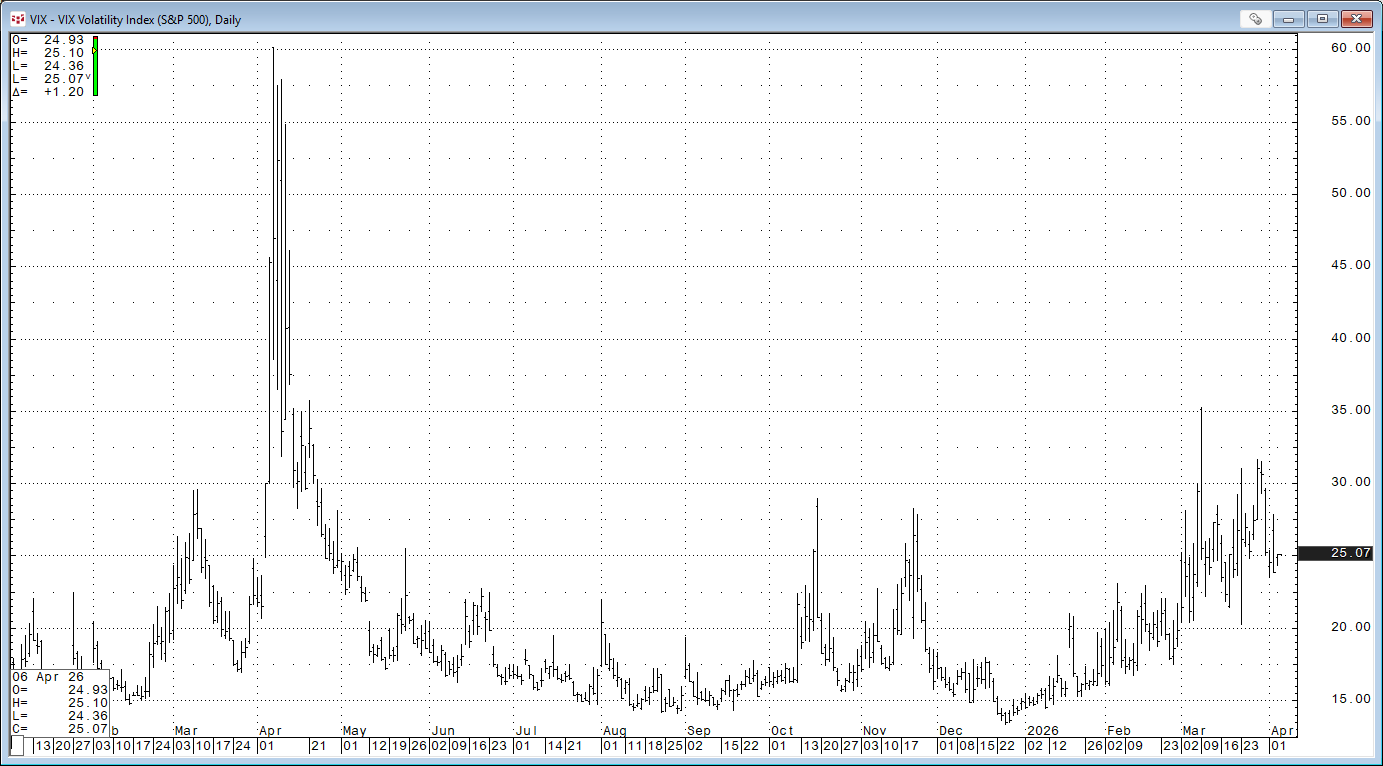This screenshot has height=766, width=1383.
Task: Click the VIX chart window icon
Action: point(17,19)
